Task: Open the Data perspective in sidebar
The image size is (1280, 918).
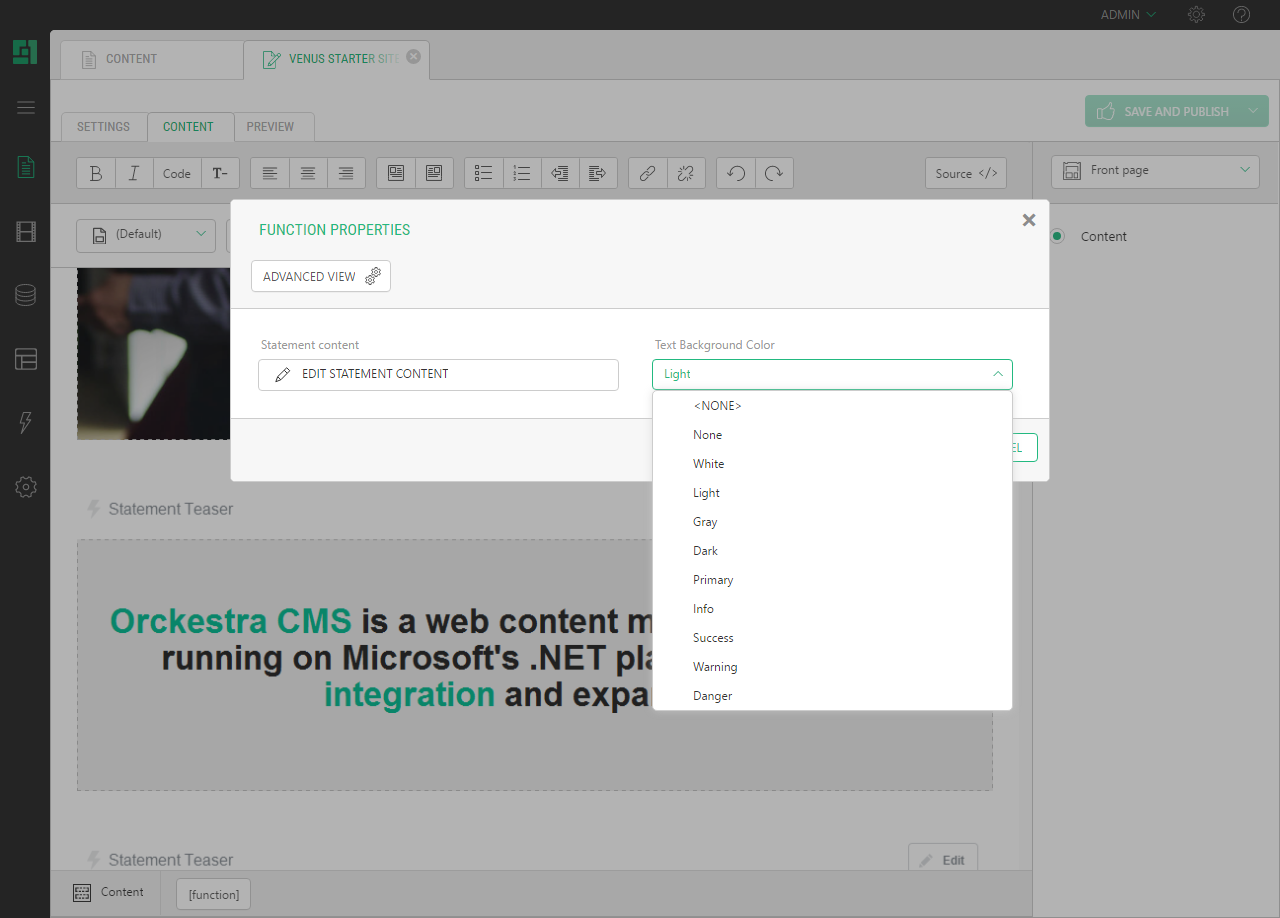Action: (26, 295)
